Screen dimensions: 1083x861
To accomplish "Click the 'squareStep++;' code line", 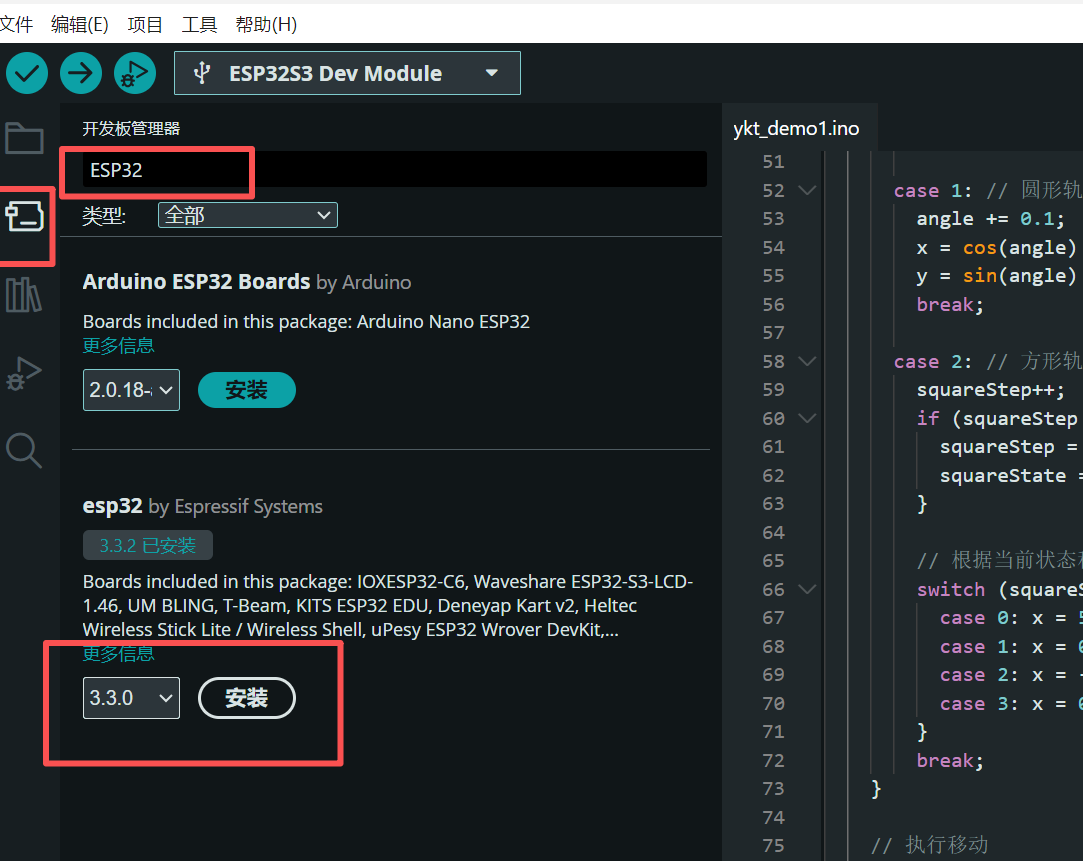I will click(x=990, y=390).
